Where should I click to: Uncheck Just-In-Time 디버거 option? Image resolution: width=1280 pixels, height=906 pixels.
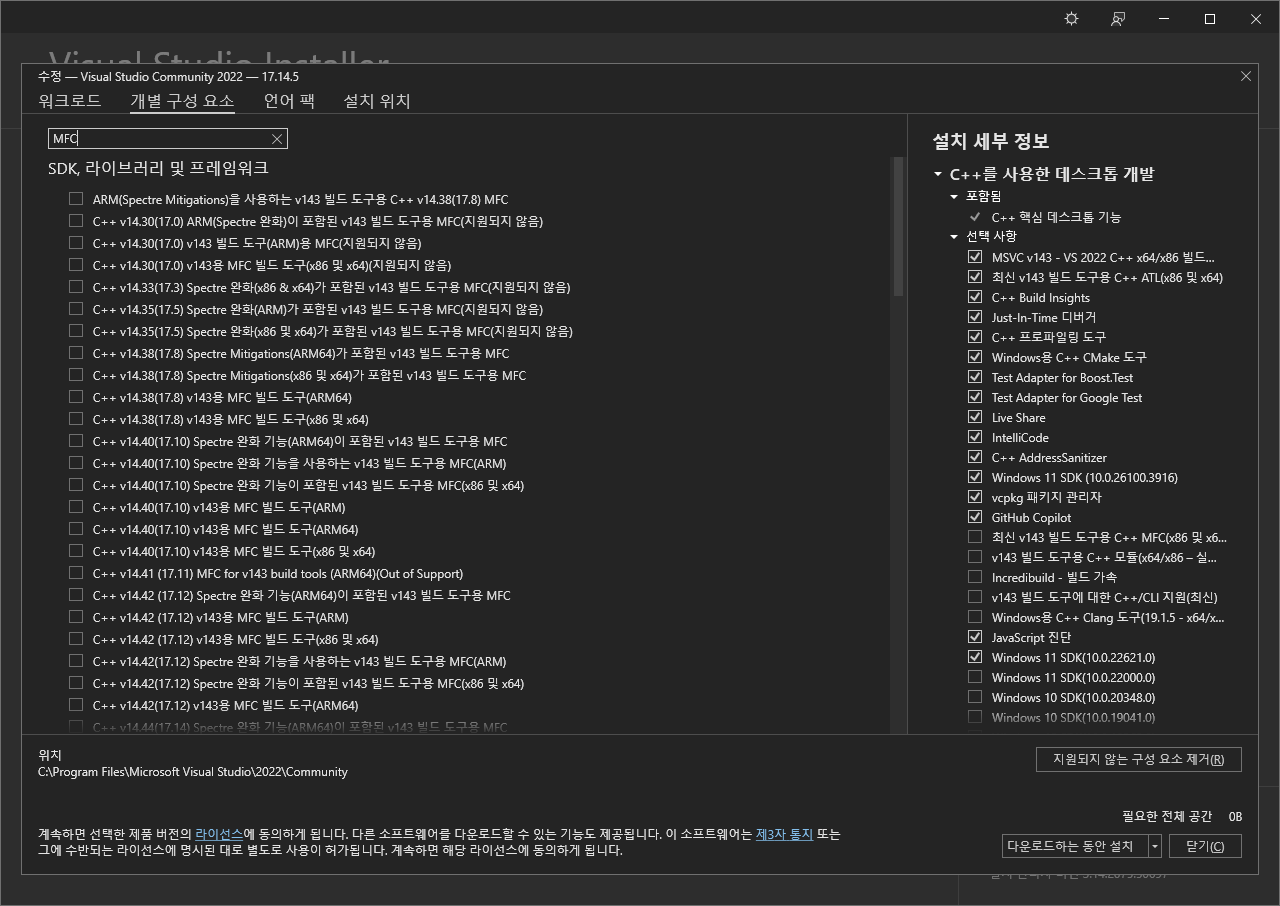point(975,317)
